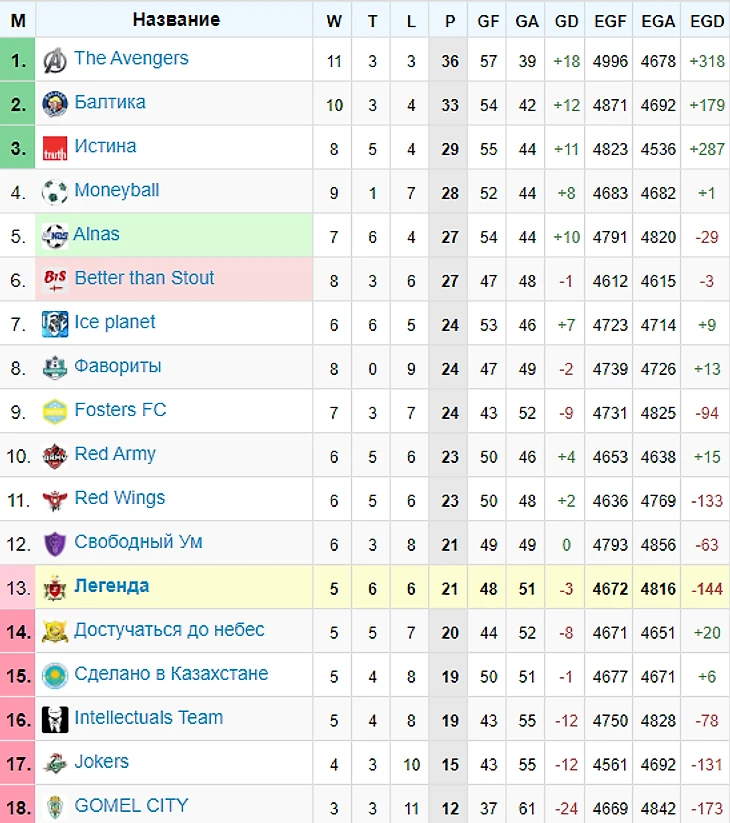
Task: Click the Свободный Ум purple shield icon
Action: pyautogui.click(x=55, y=543)
